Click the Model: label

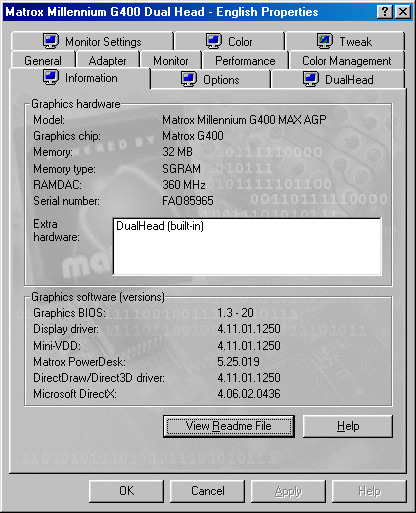click(49, 120)
